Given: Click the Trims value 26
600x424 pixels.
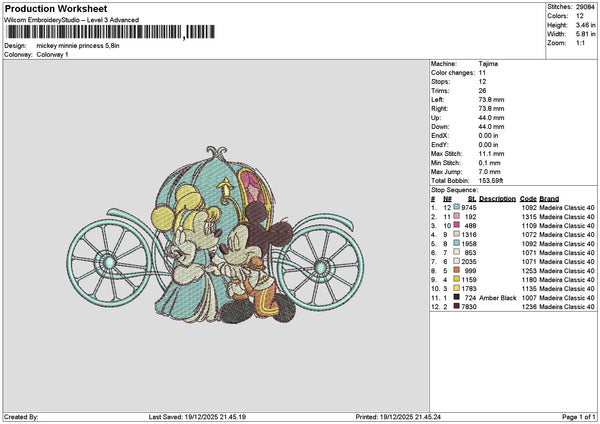Looking at the screenshot, I should click(482, 91).
